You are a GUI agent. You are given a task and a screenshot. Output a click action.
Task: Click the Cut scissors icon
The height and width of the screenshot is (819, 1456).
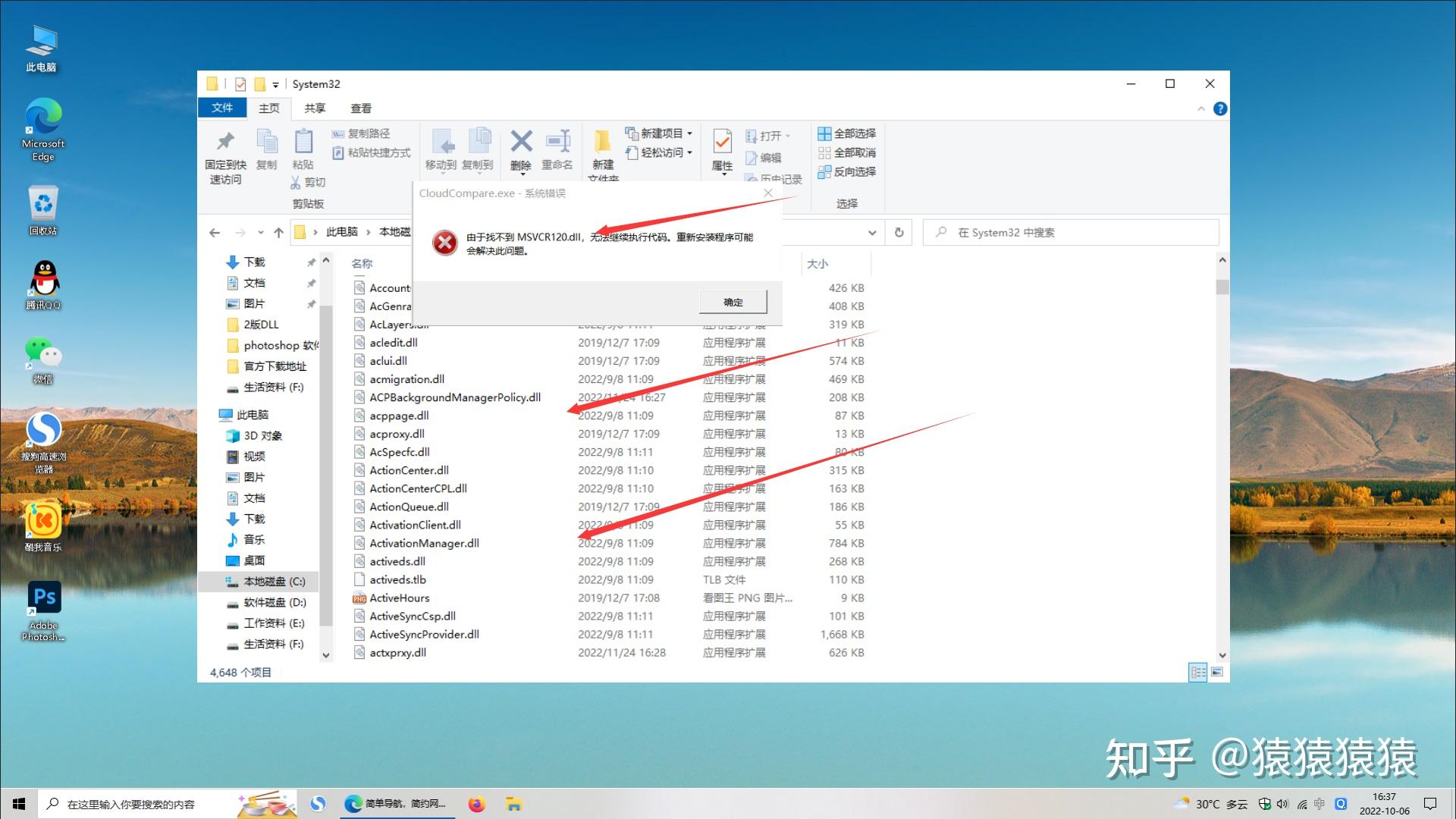coord(296,183)
